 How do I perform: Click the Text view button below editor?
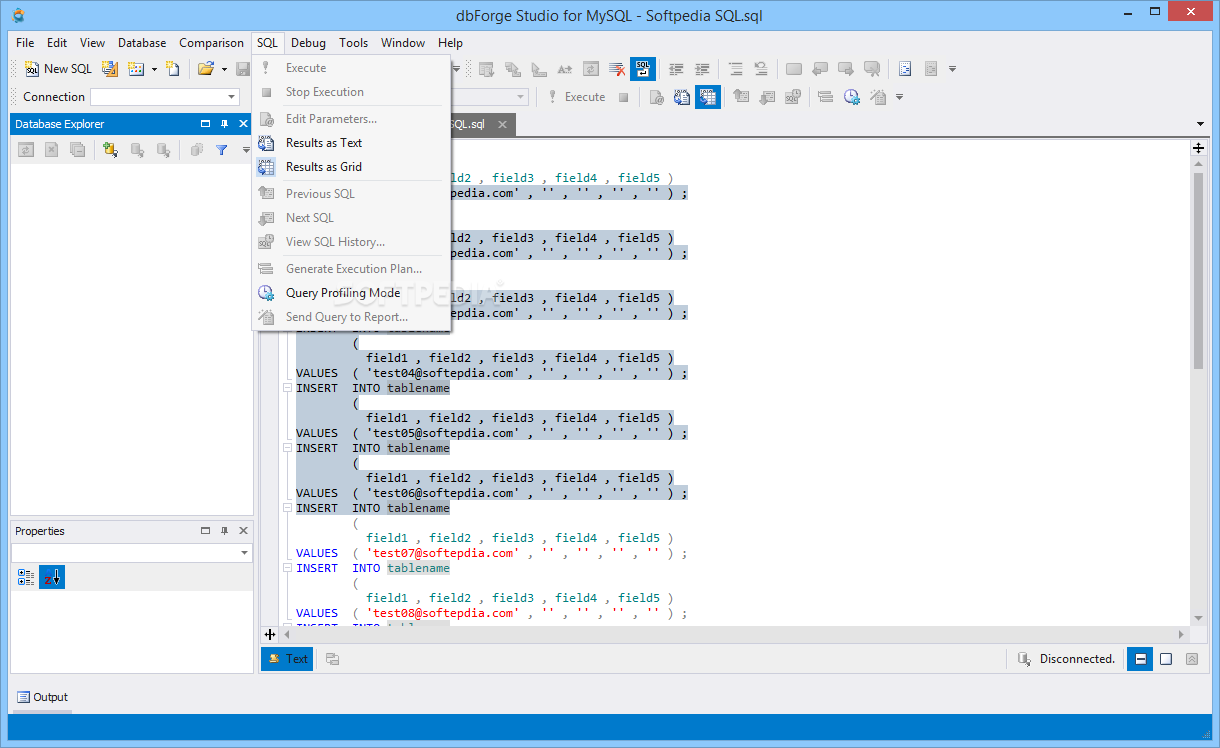pyautogui.click(x=287, y=659)
